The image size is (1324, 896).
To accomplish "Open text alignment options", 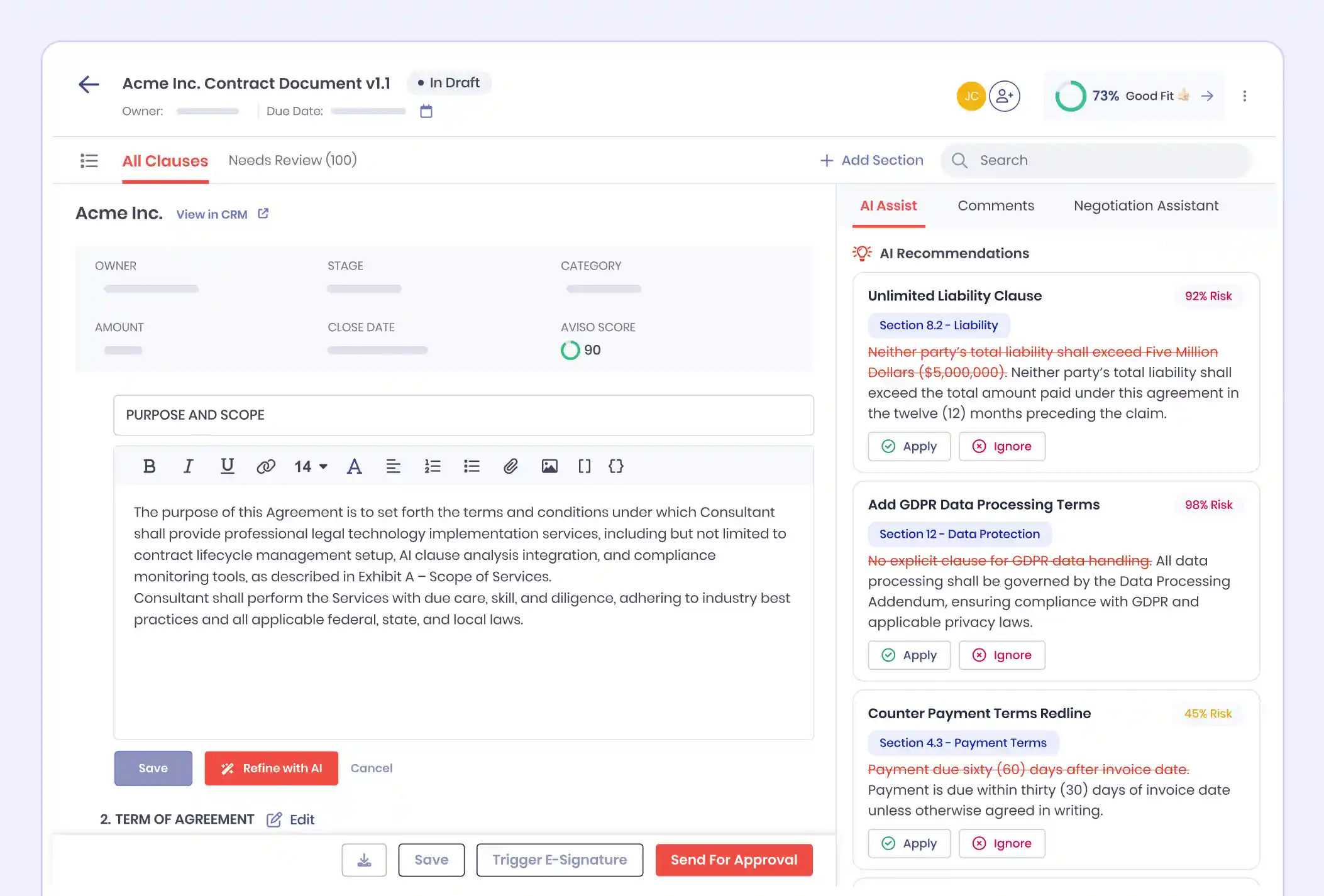I will coord(393,466).
